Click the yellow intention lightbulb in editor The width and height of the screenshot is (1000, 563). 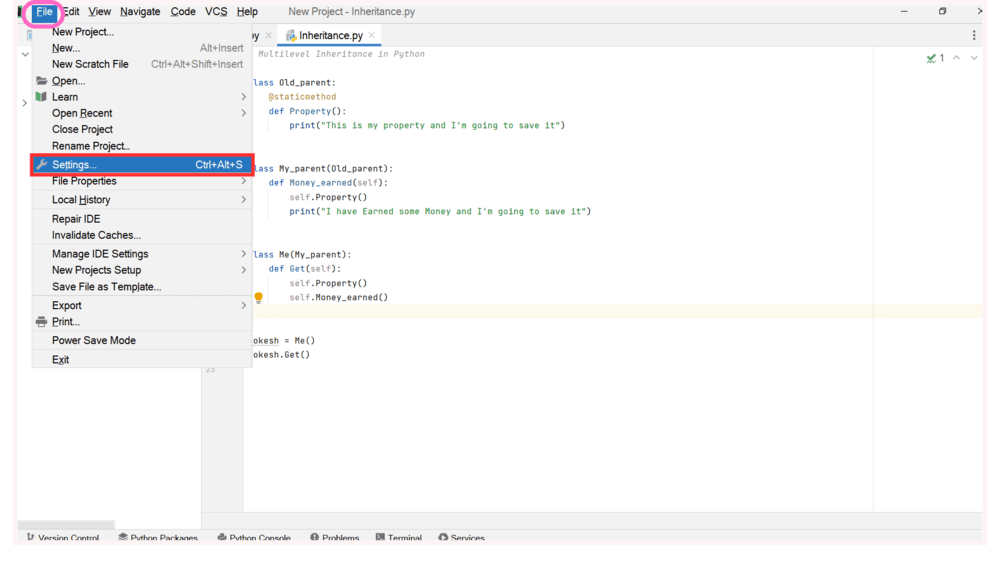pos(258,297)
